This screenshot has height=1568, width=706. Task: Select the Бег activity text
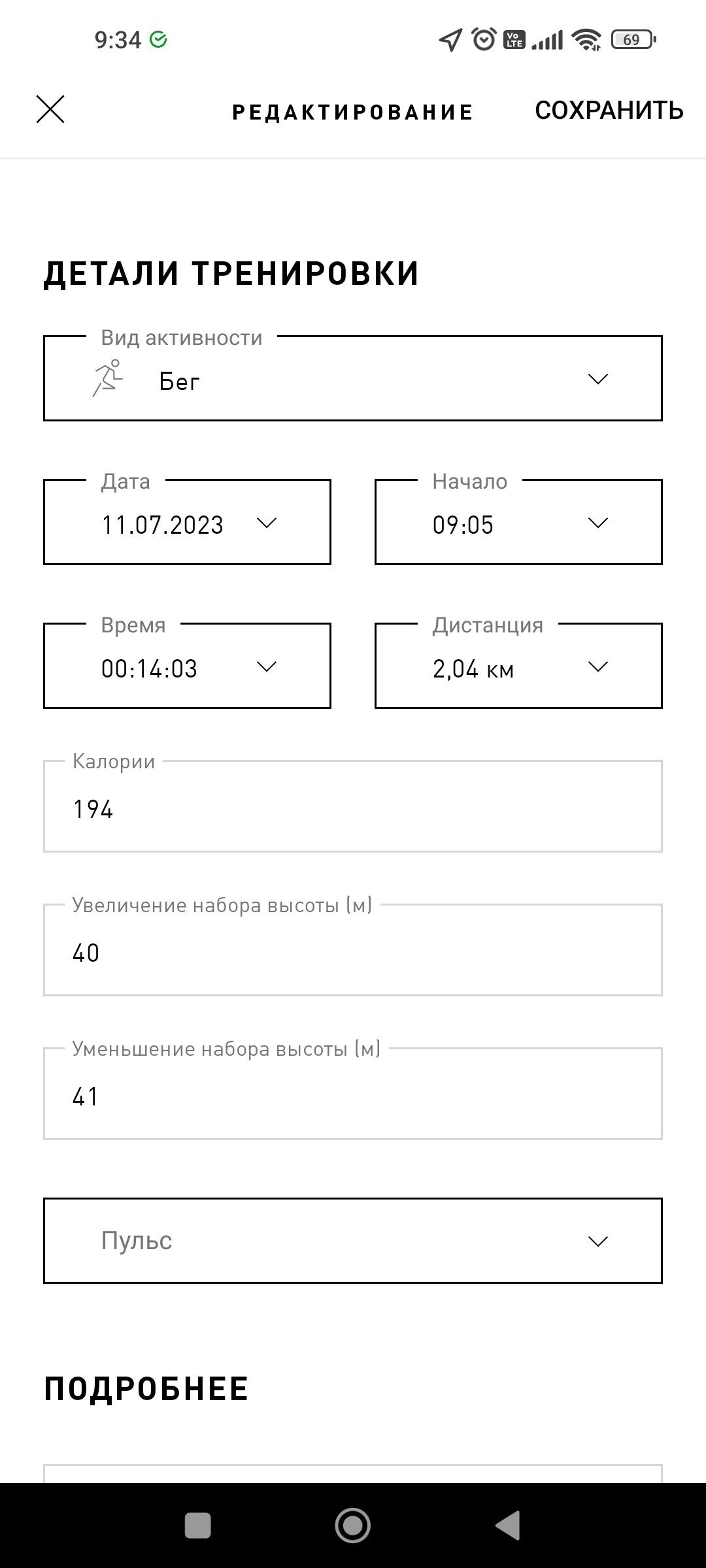pyautogui.click(x=179, y=382)
